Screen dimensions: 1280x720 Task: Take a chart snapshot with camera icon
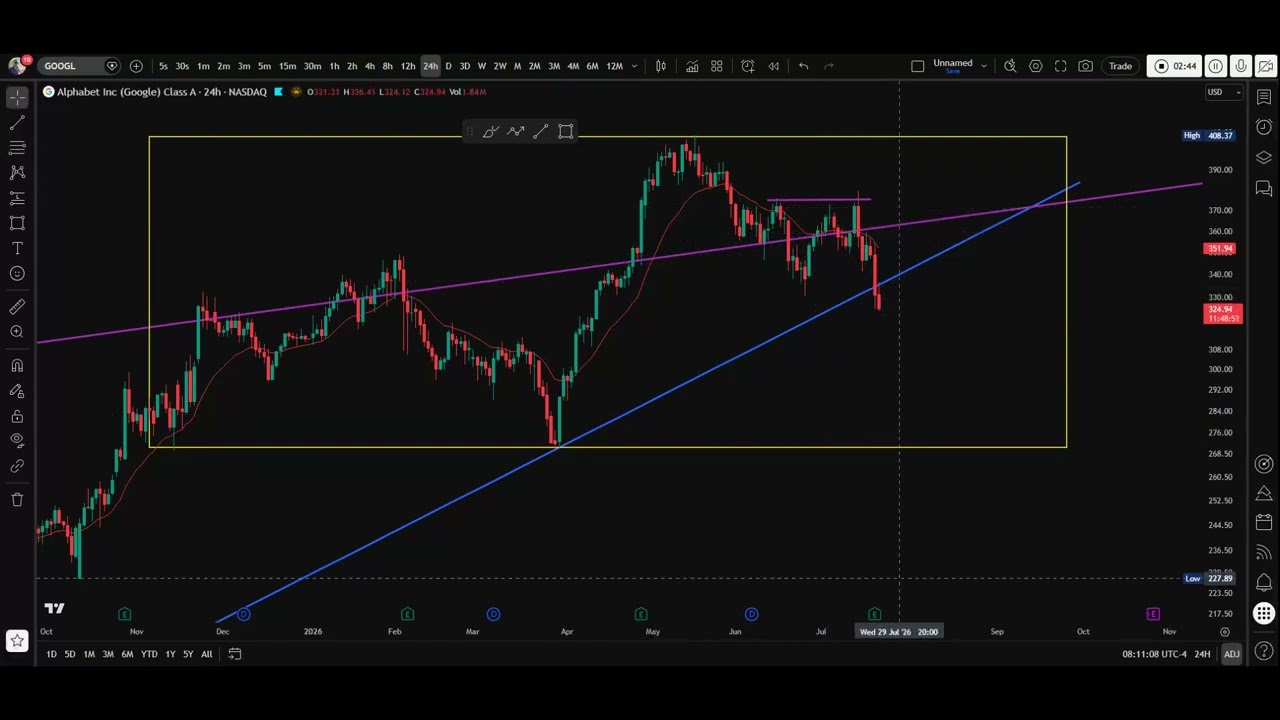tap(1086, 66)
